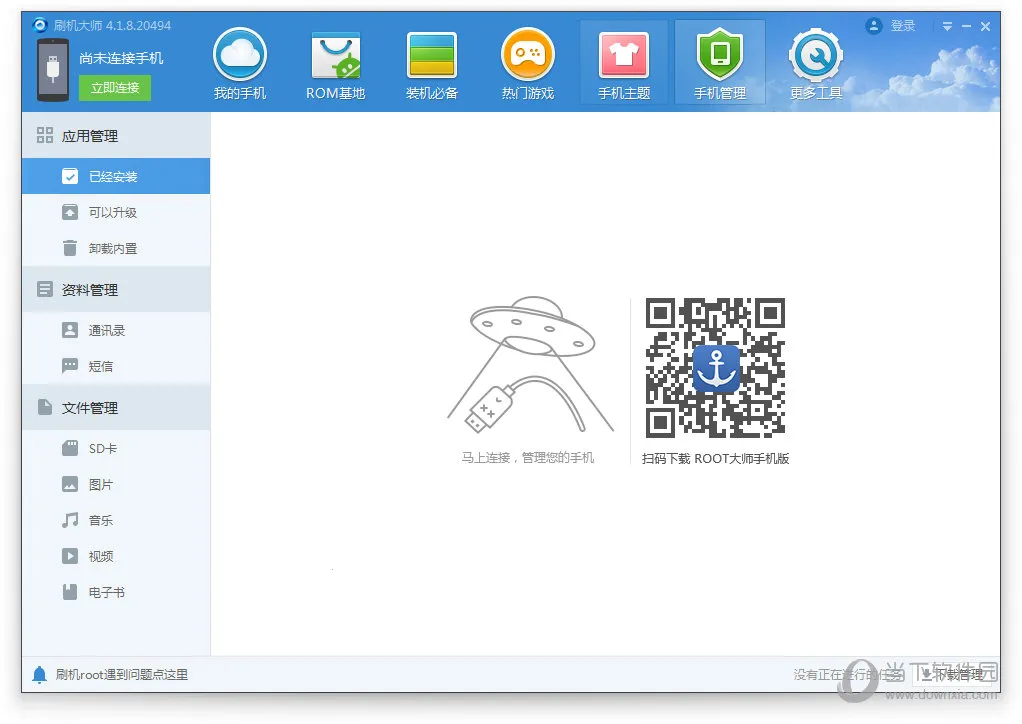The image size is (1022, 724).
Task: Select 已经安装 in the sidebar
Action: point(113,176)
